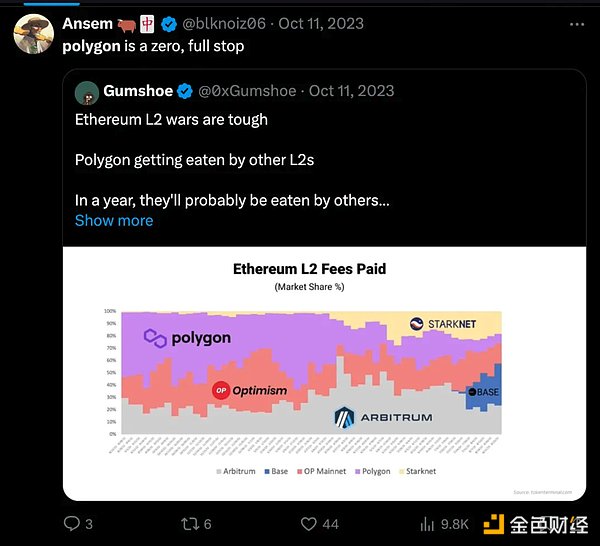Click the Ansem display name
Image resolution: width=600 pixels, height=546 pixels.
(x=87, y=23)
